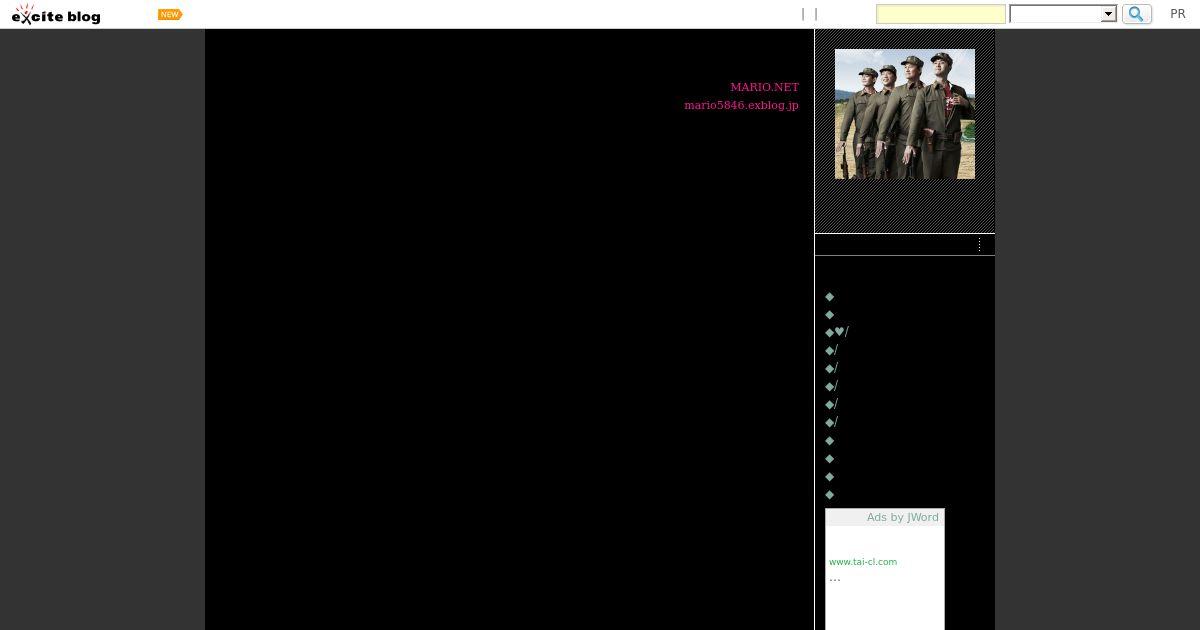Open the diamond heart sidebar entry
This screenshot has height=630, width=1200.
(x=837, y=332)
